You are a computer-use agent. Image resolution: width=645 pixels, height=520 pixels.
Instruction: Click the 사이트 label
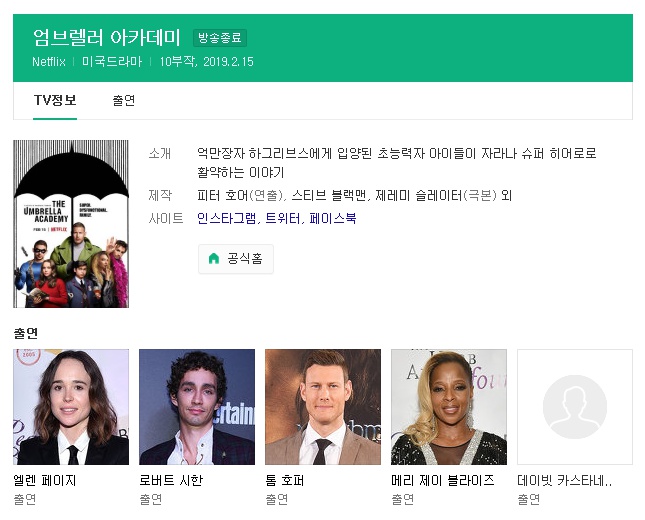point(166,218)
